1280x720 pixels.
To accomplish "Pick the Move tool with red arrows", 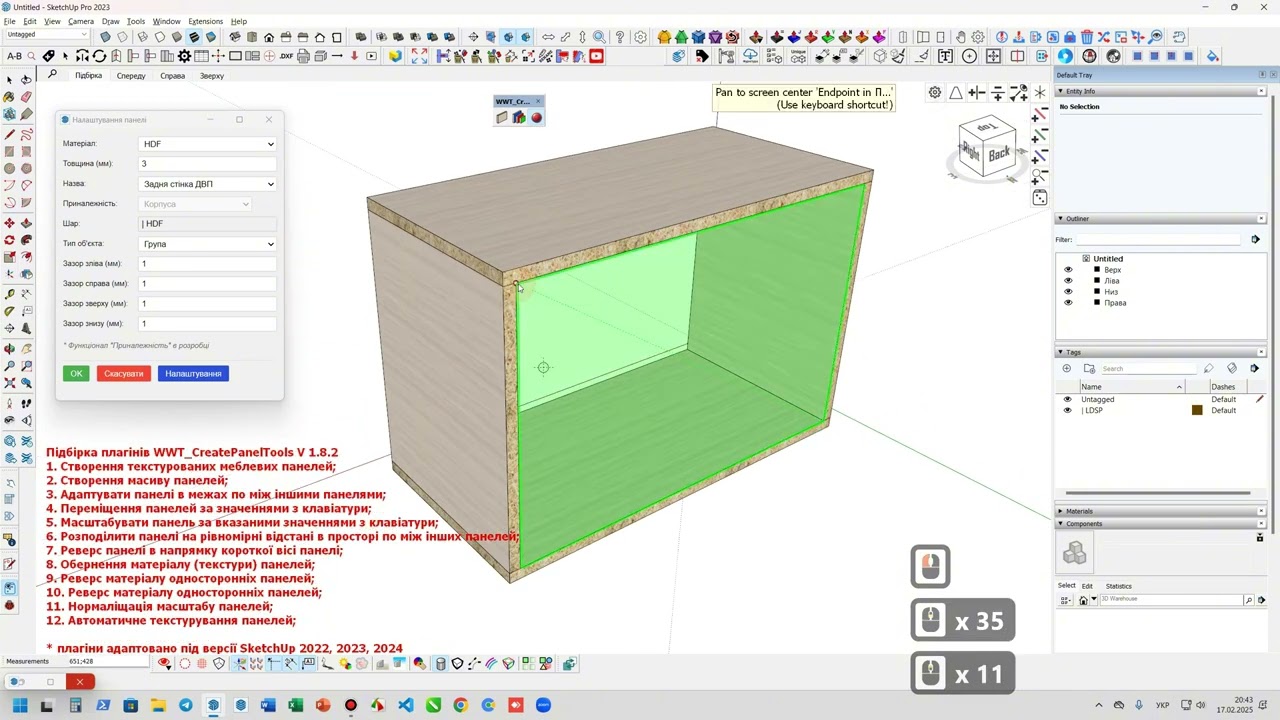I will (8, 223).
